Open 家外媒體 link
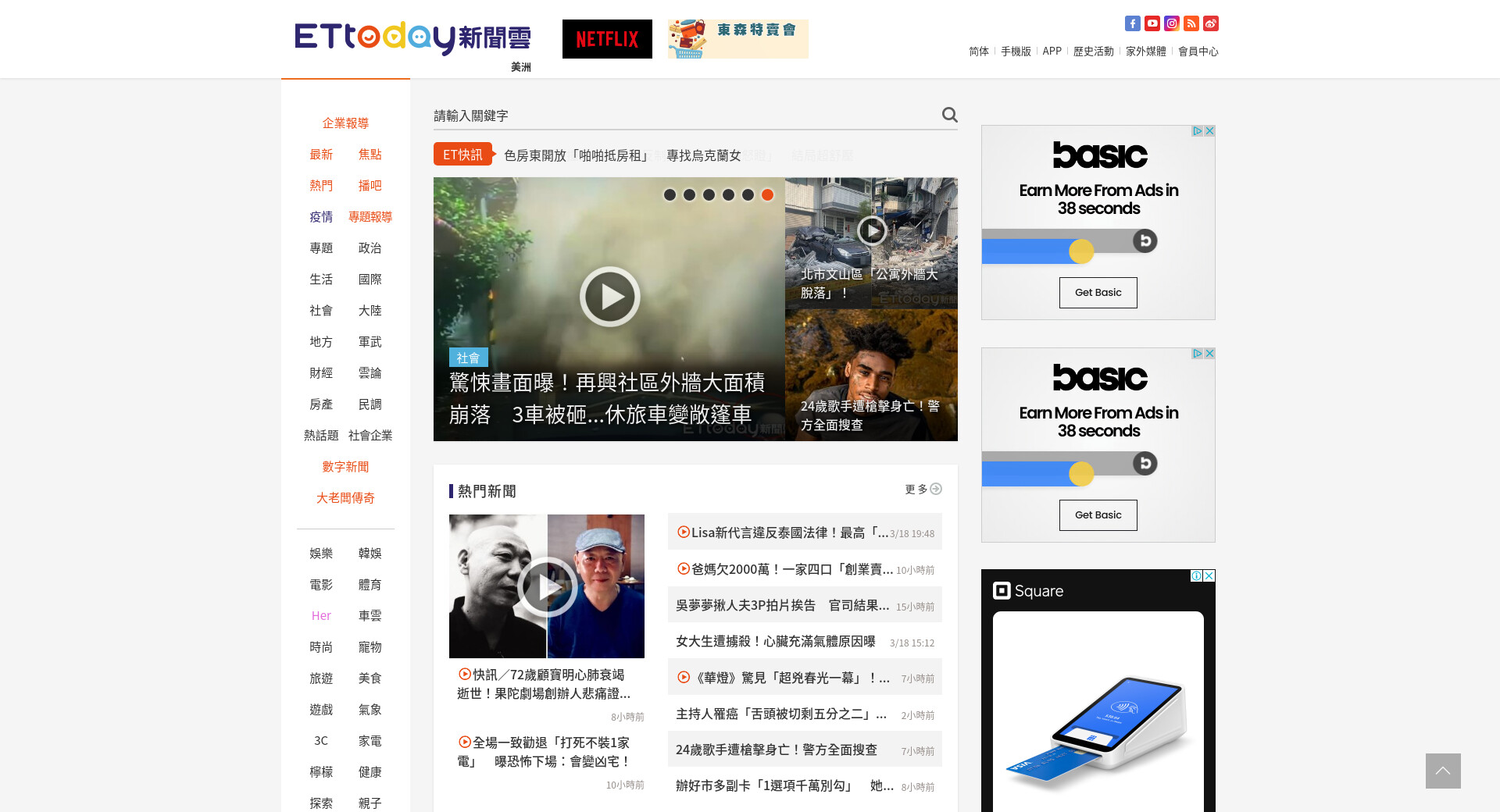This screenshot has height=812, width=1500. 1146,52
